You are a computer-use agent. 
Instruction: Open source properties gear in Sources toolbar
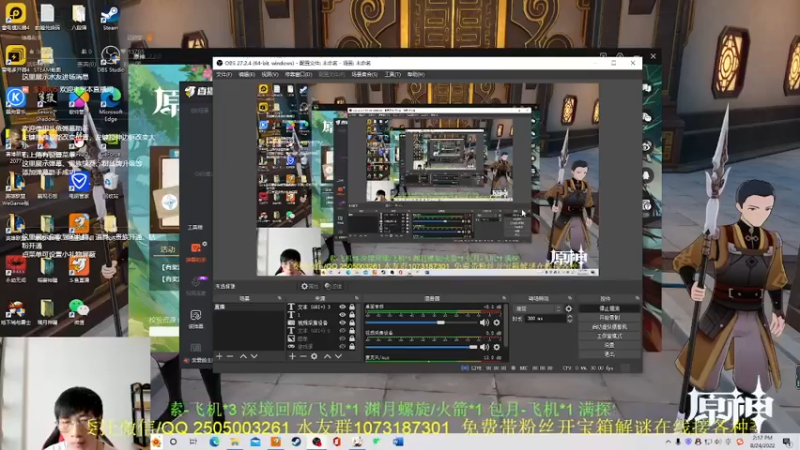tap(314, 356)
